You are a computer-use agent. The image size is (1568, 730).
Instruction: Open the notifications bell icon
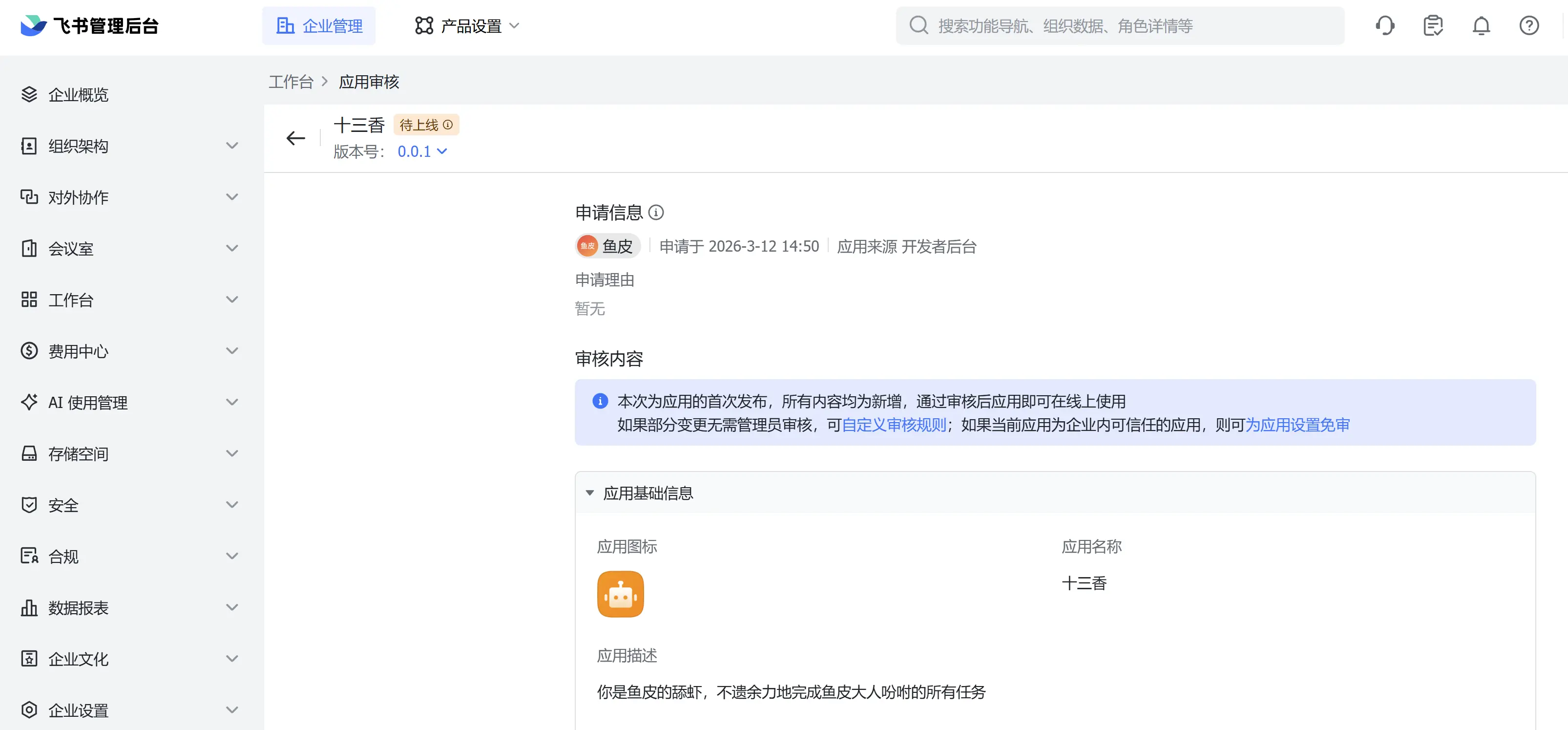1481,25
